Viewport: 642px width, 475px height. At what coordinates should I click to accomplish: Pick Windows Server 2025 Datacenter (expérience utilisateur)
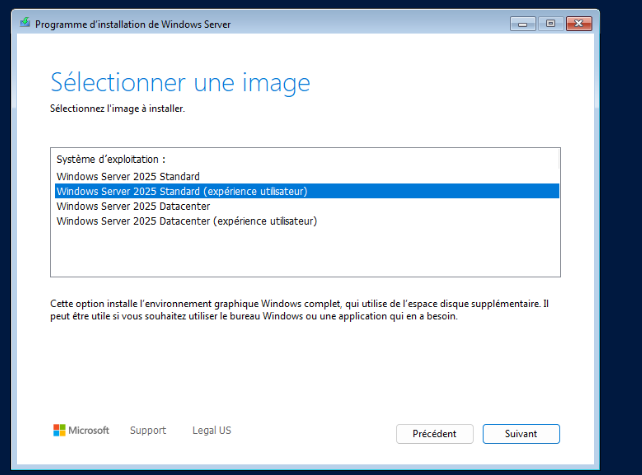(x=186, y=221)
